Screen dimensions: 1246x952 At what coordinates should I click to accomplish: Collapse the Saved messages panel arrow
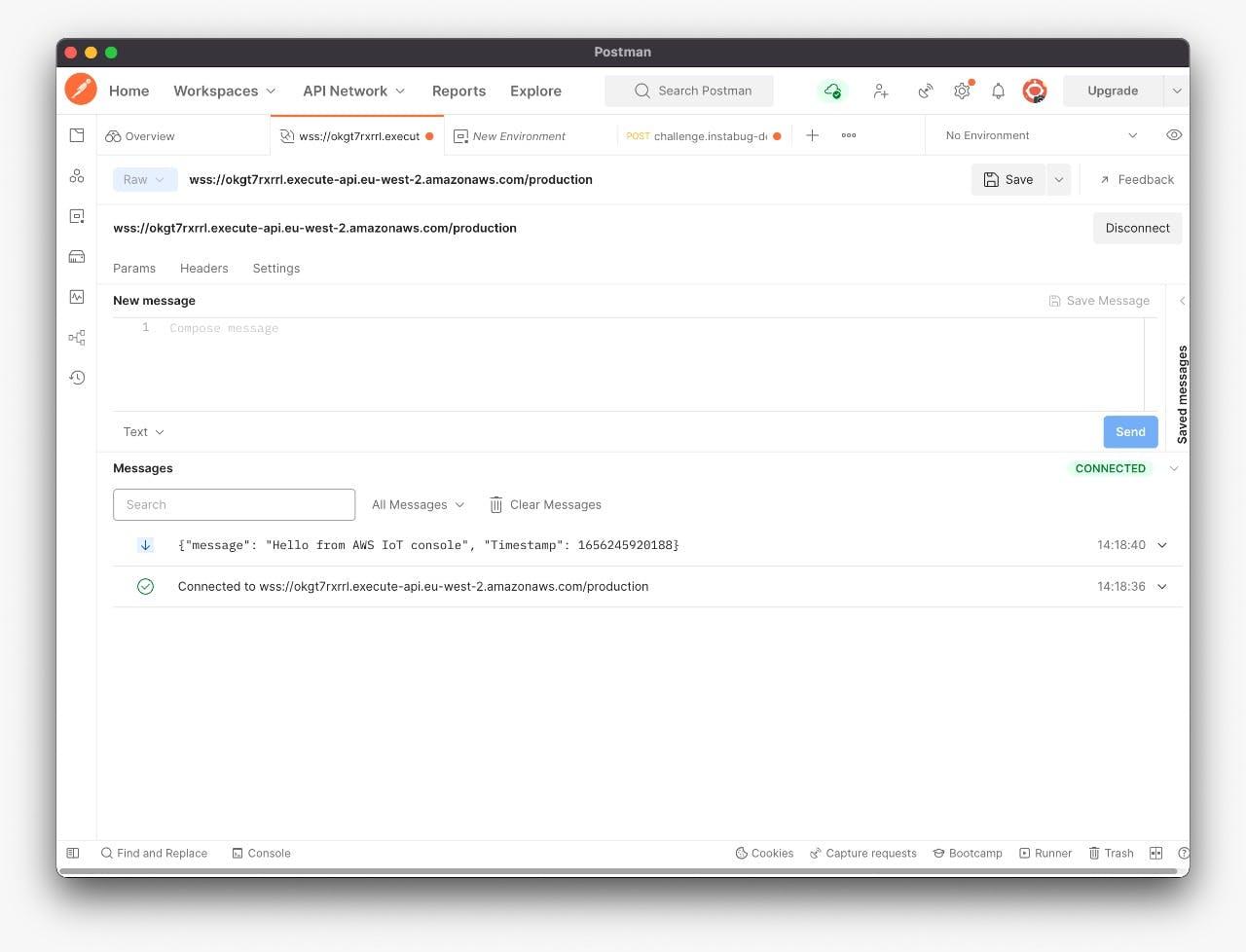(x=1182, y=301)
